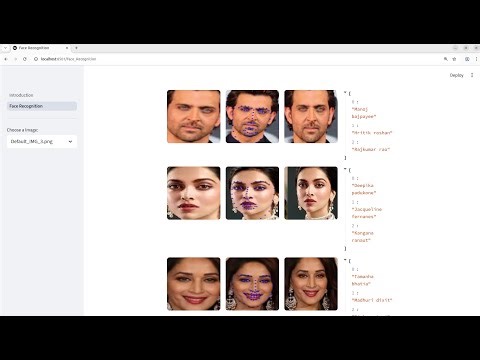Close the Face Recognition browser tab

click(67, 48)
